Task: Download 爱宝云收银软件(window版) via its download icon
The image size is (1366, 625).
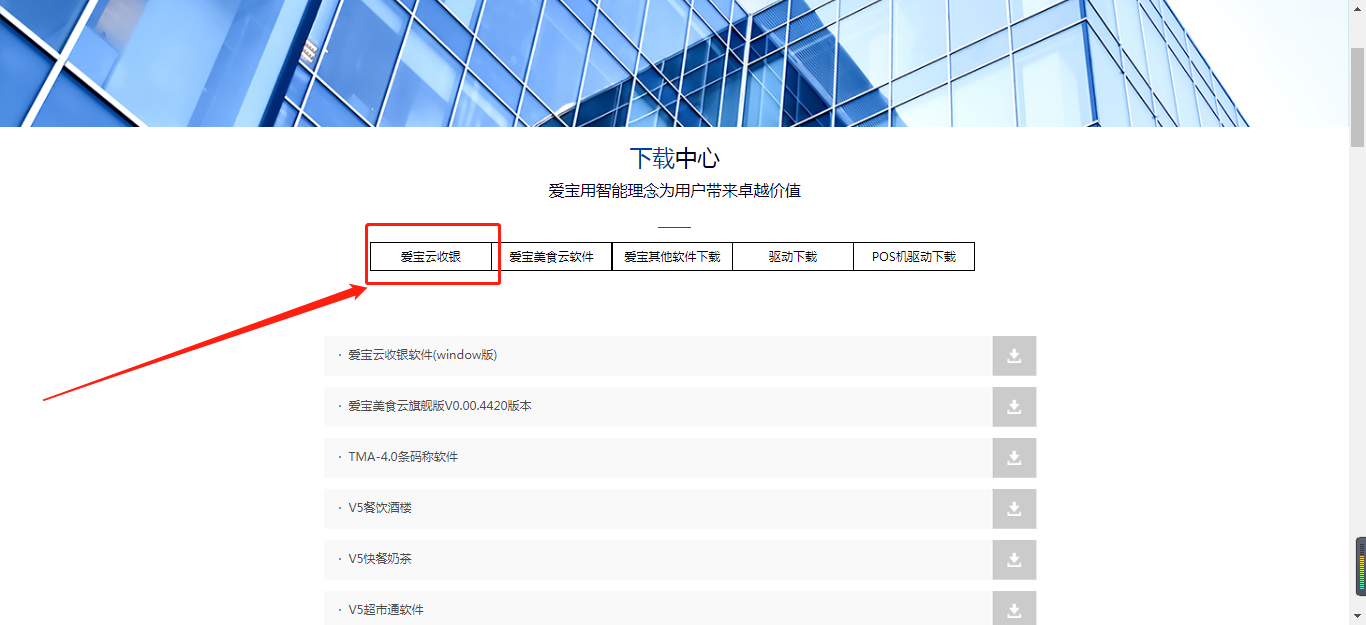Action: (x=1014, y=356)
